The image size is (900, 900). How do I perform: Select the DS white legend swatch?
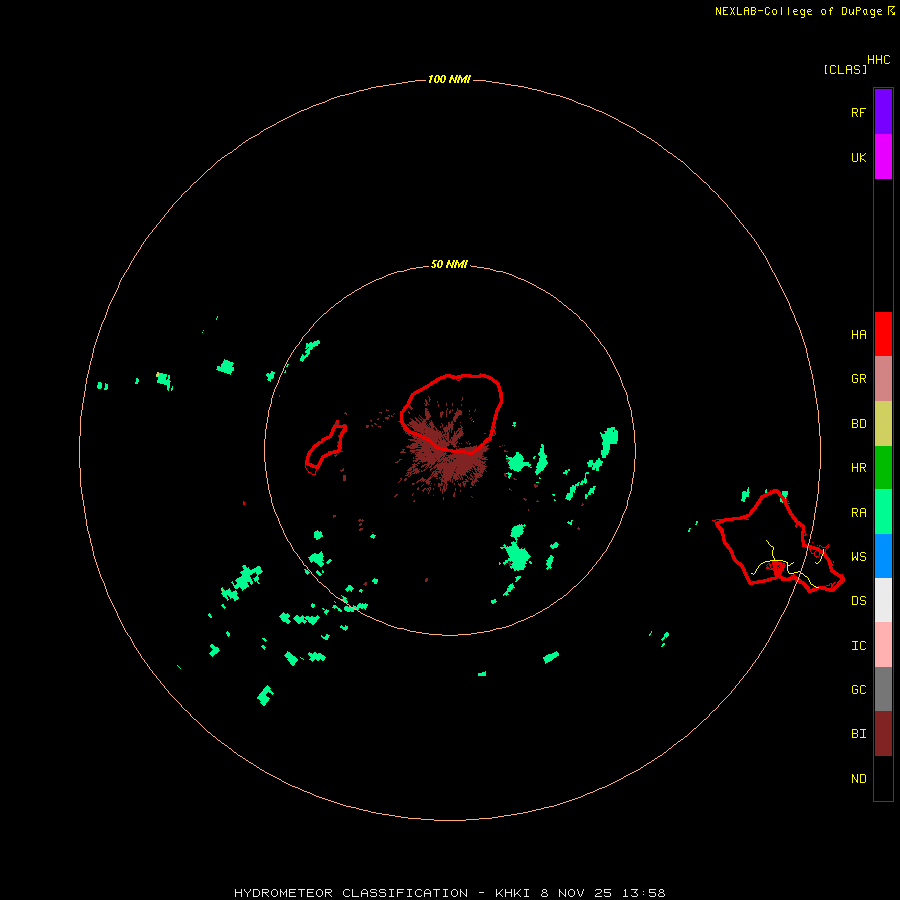tap(883, 600)
